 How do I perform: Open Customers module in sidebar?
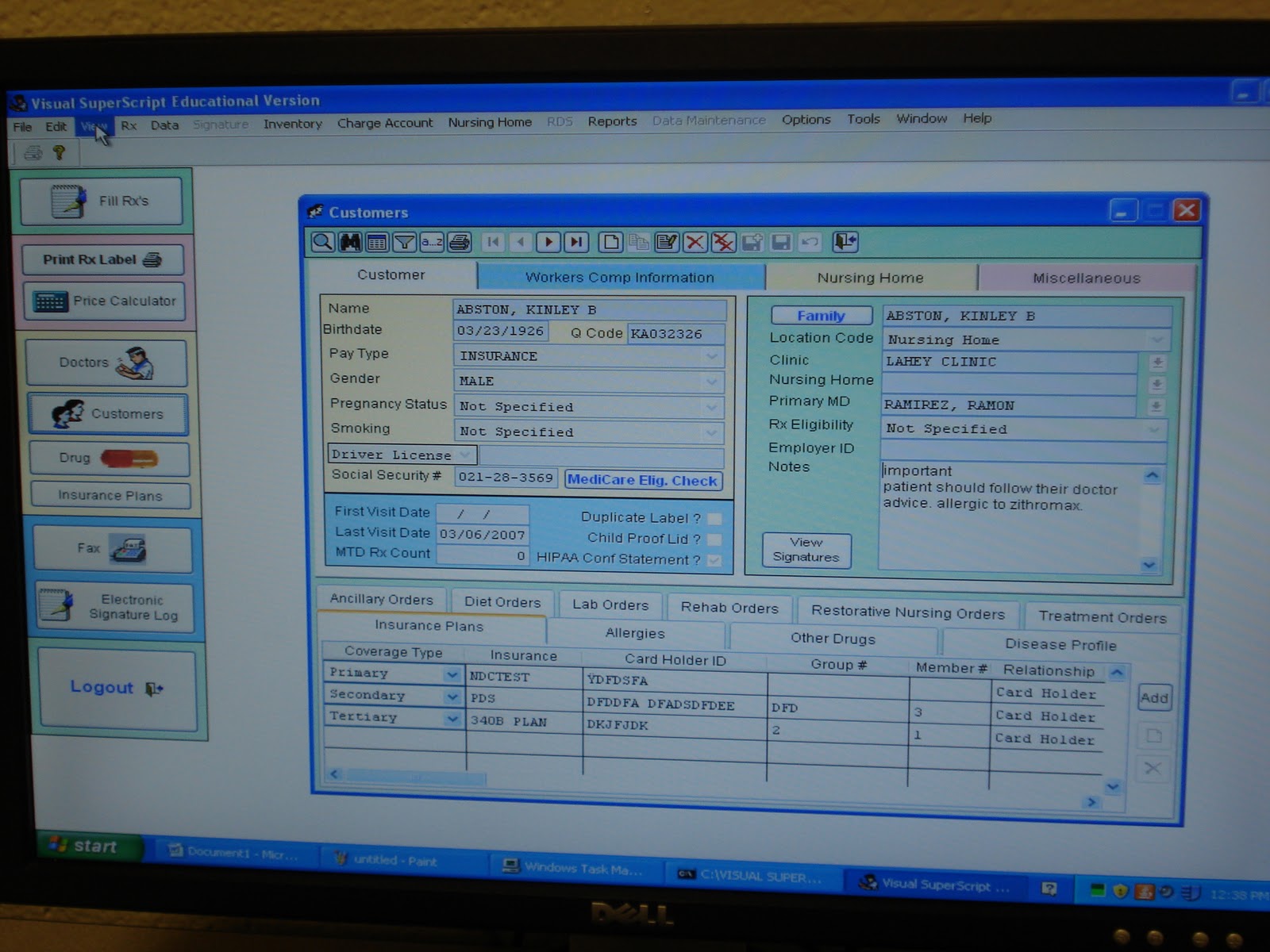click(x=108, y=413)
